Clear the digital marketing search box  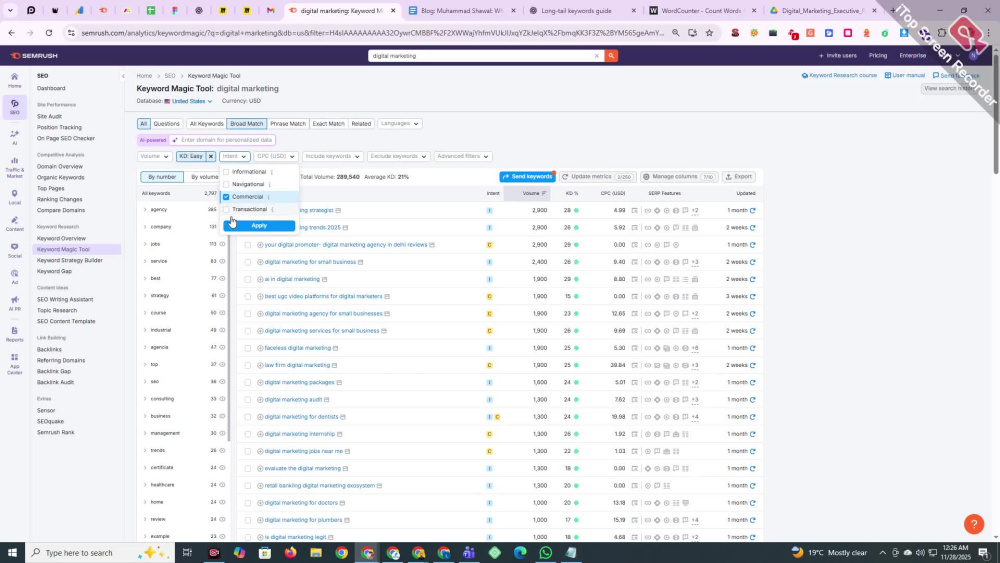click(597, 56)
